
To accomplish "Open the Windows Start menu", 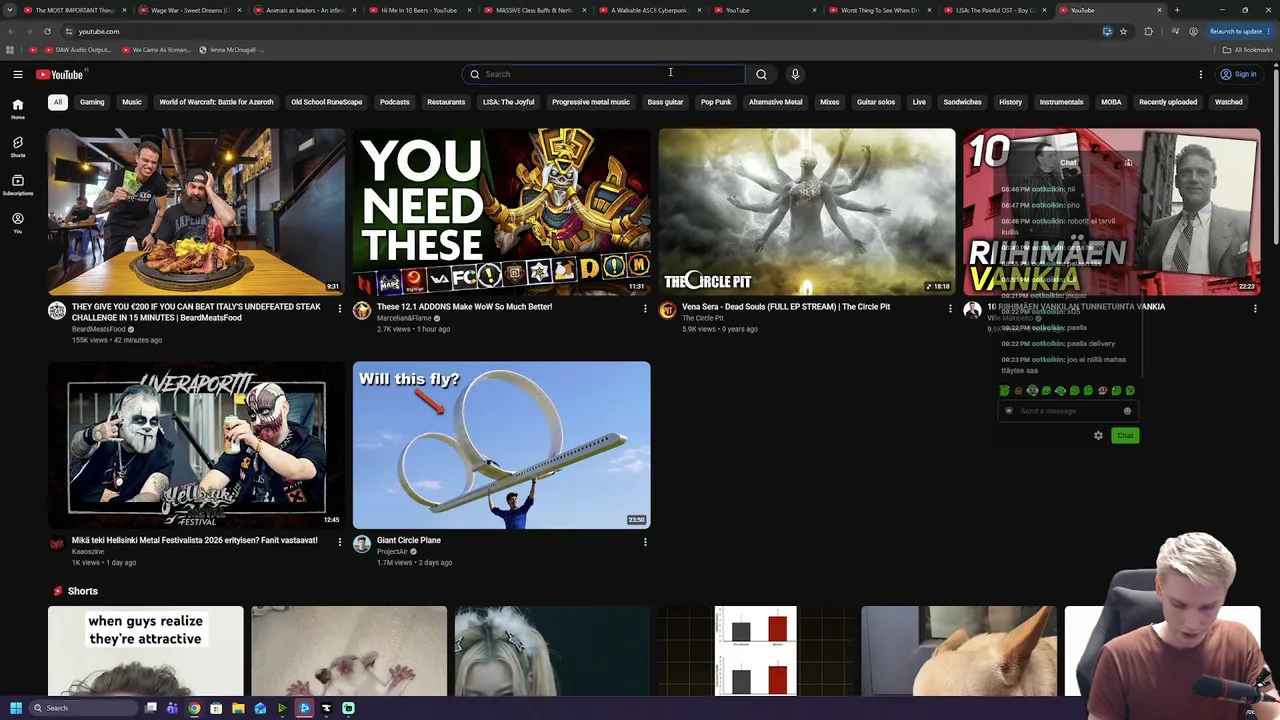I will point(16,708).
